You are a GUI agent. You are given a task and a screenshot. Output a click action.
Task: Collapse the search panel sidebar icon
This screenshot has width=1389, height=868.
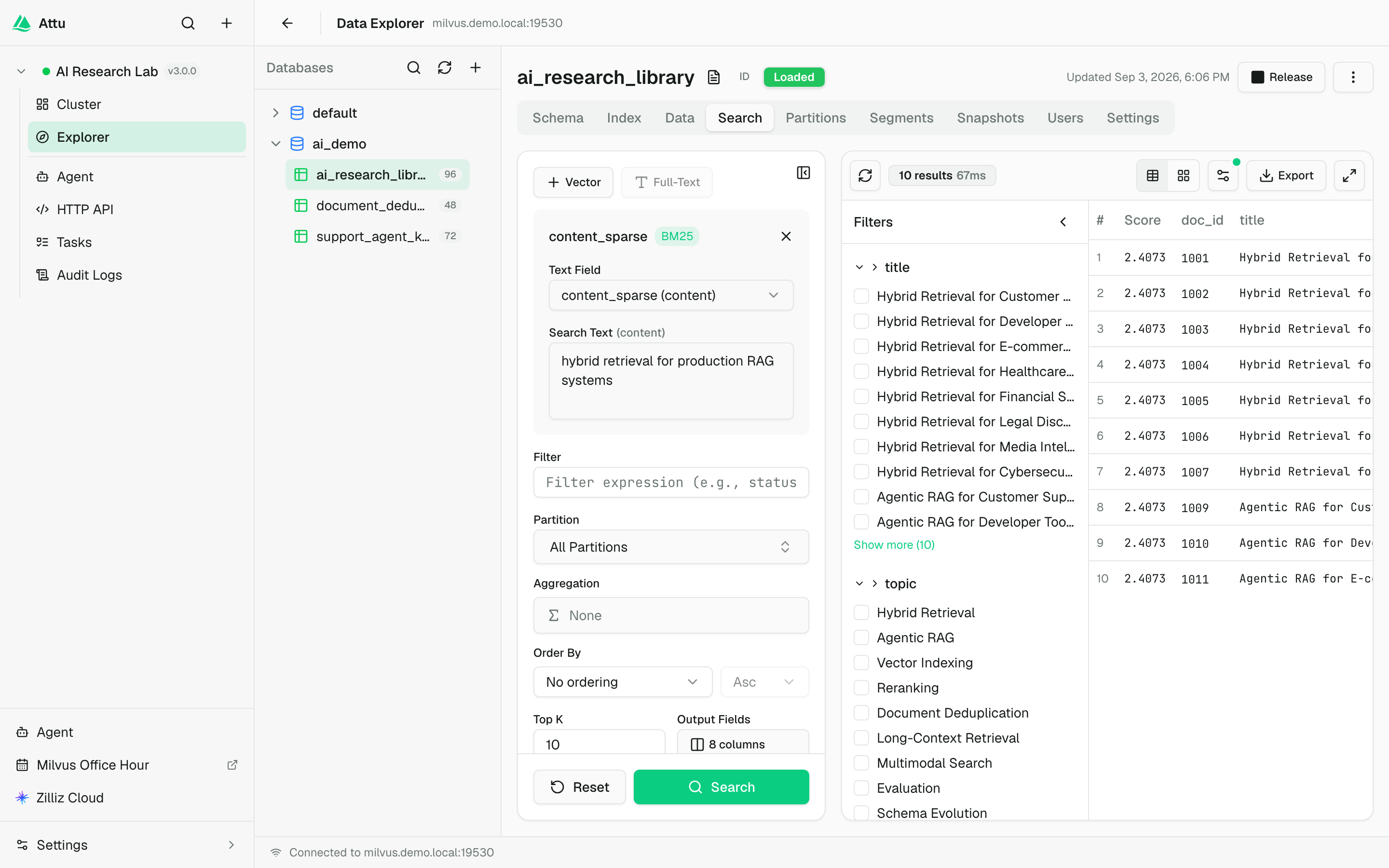click(x=803, y=173)
